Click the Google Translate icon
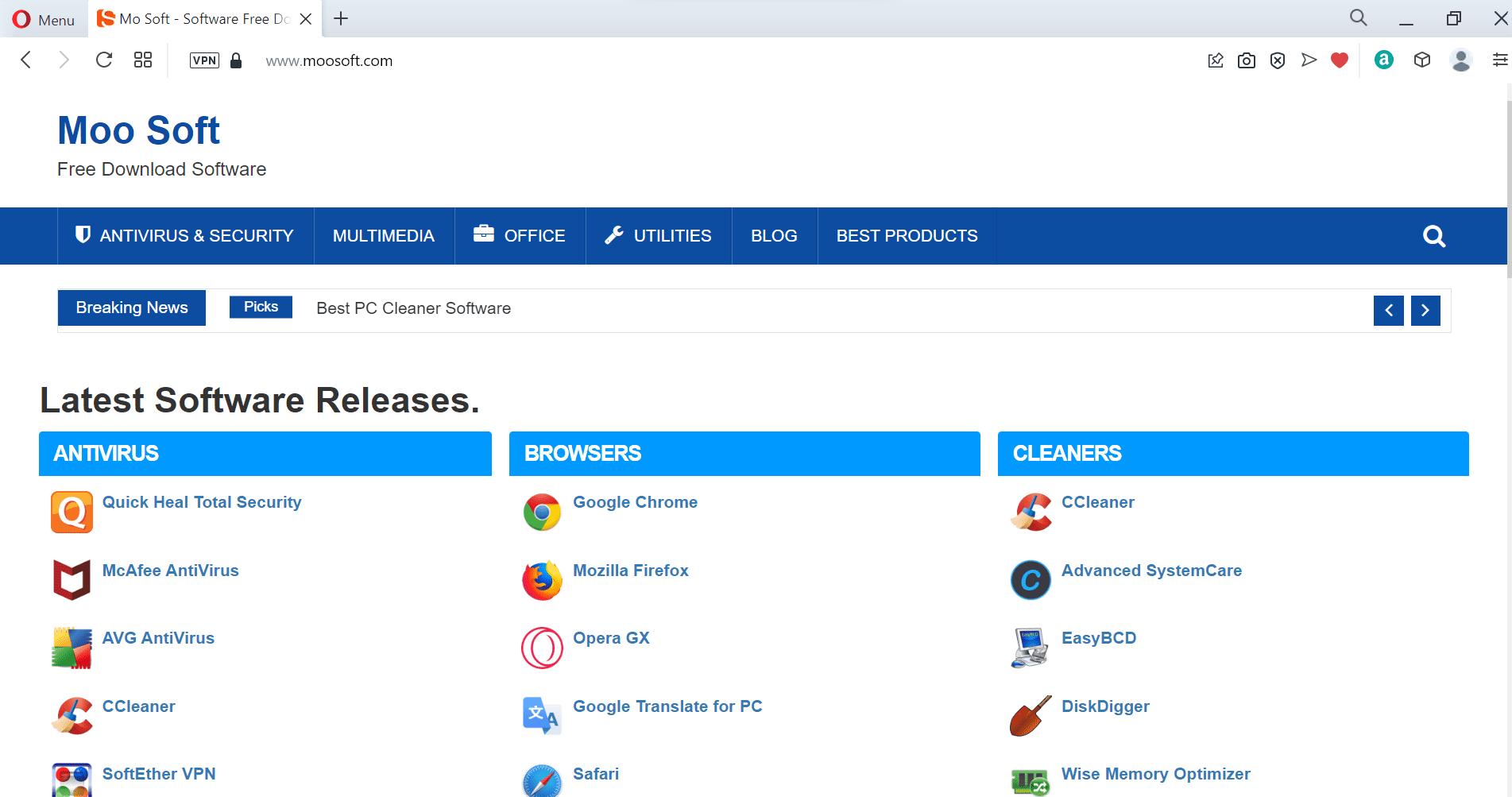Image resolution: width=1512 pixels, height=797 pixels. point(542,715)
